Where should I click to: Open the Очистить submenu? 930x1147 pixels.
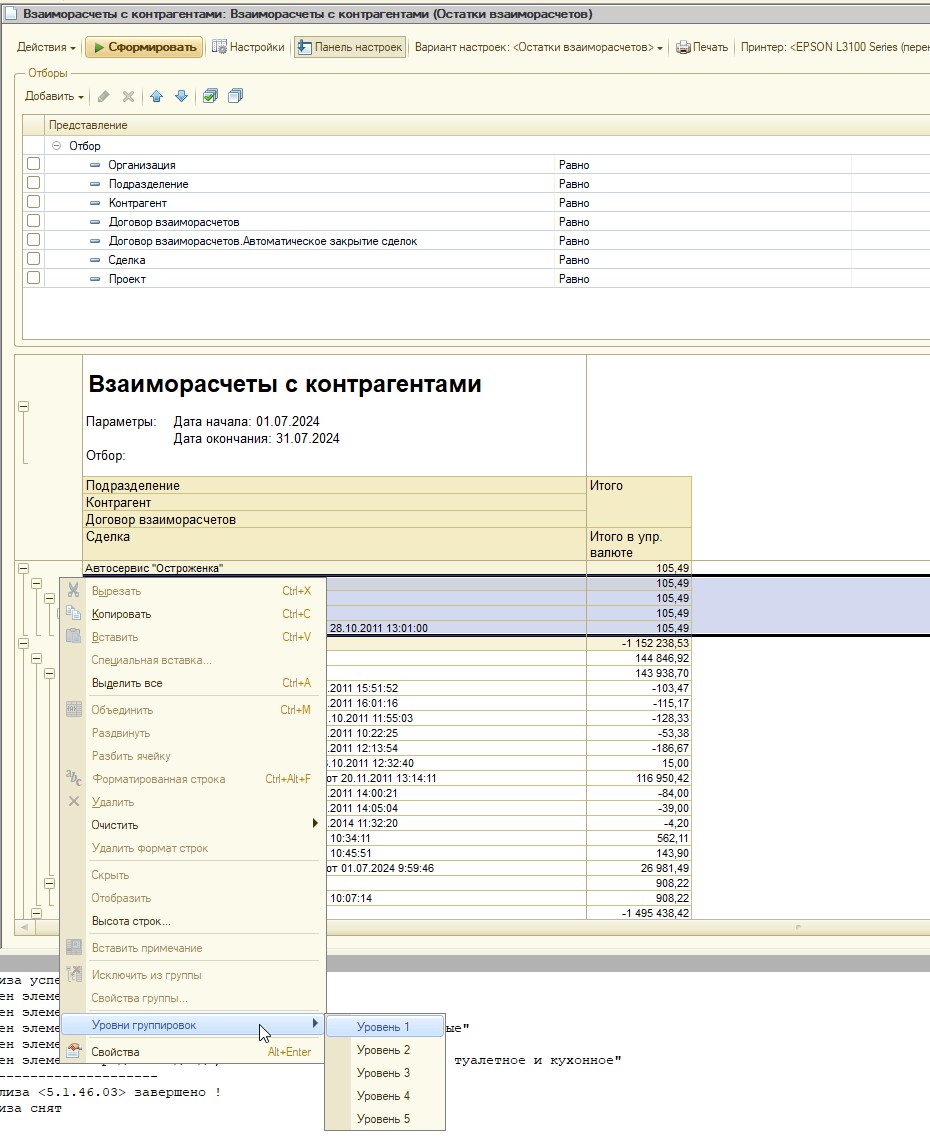tap(192, 824)
